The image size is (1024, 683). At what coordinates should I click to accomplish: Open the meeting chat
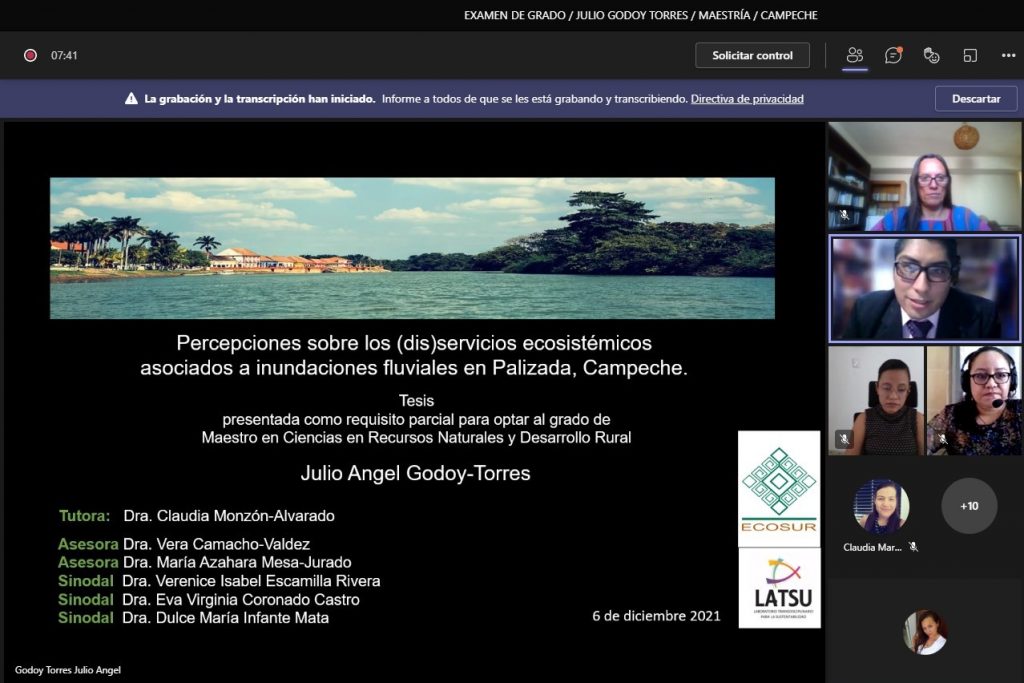pos(893,56)
